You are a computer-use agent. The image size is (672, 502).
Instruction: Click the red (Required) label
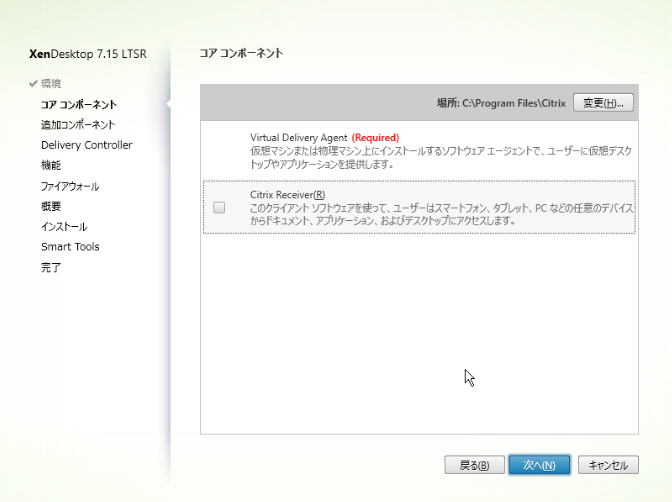click(x=375, y=138)
